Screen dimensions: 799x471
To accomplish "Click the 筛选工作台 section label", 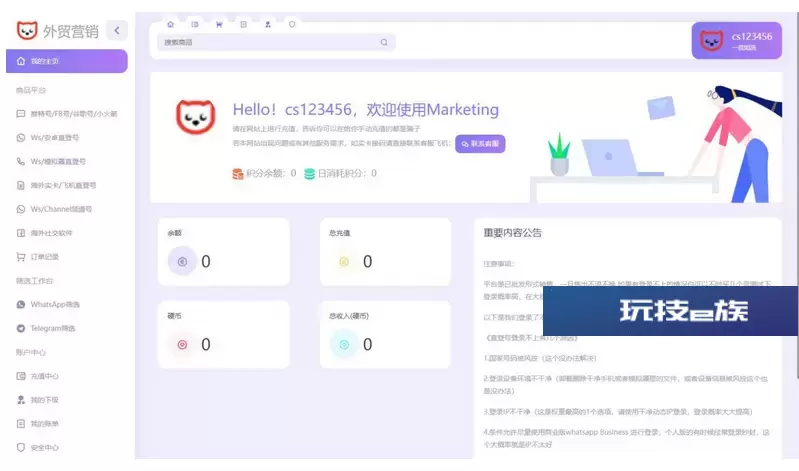I will click(34, 281).
